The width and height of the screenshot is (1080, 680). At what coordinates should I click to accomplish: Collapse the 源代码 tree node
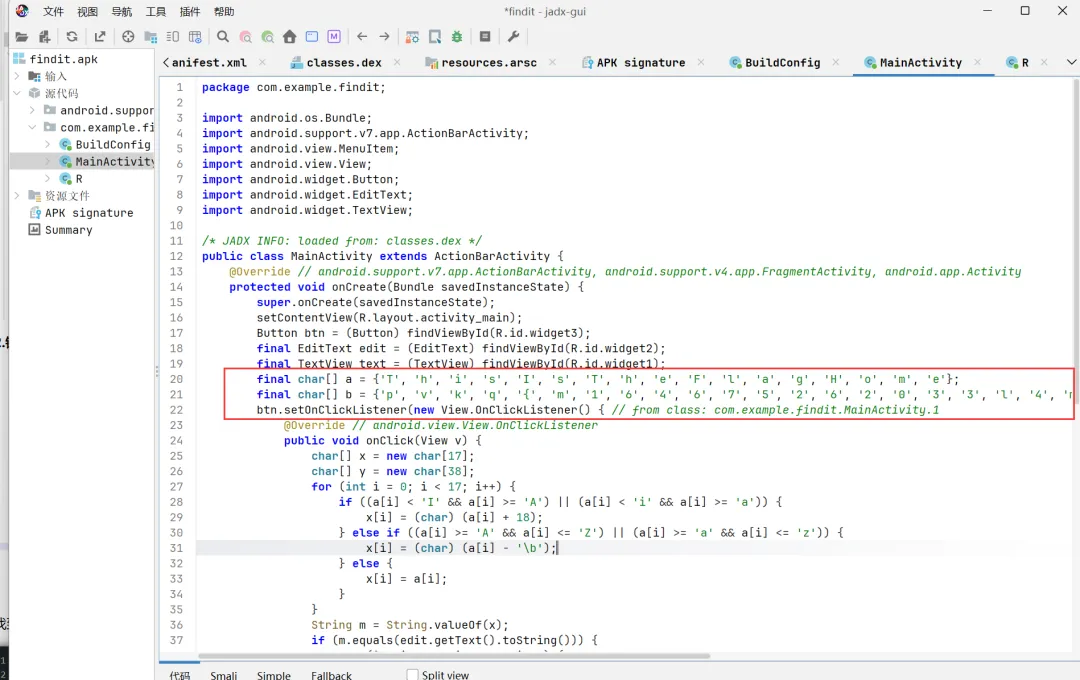[x=17, y=93]
